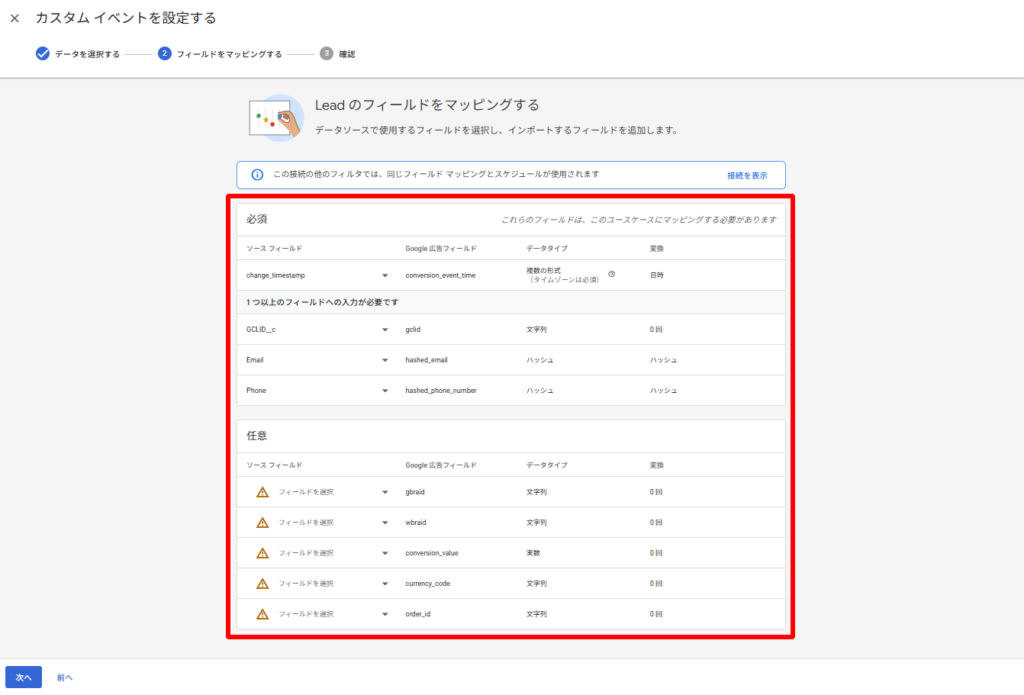Click warning icon in currency_code row

(x=262, y=584)
